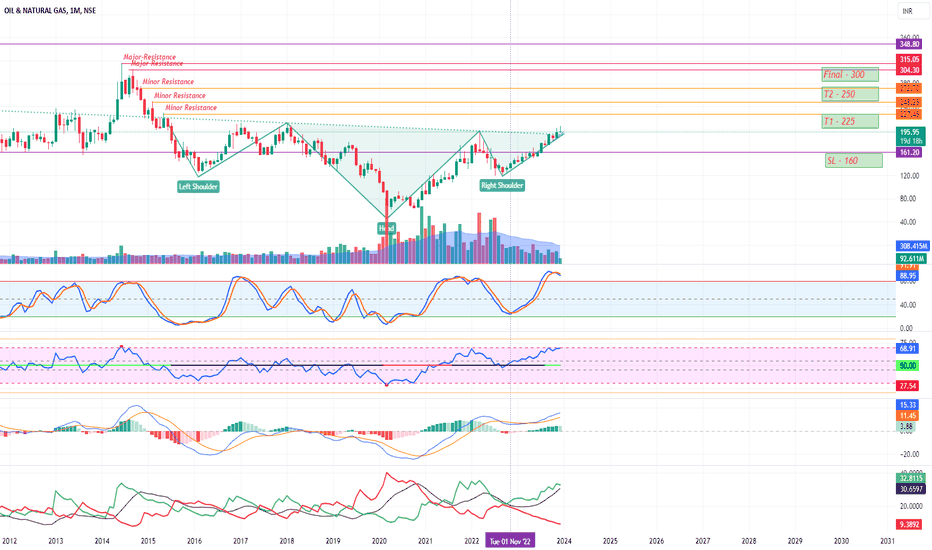Click the RSI value label 68.91
Viewport: 932px width, 550px height.
click(x=908, y=348)
